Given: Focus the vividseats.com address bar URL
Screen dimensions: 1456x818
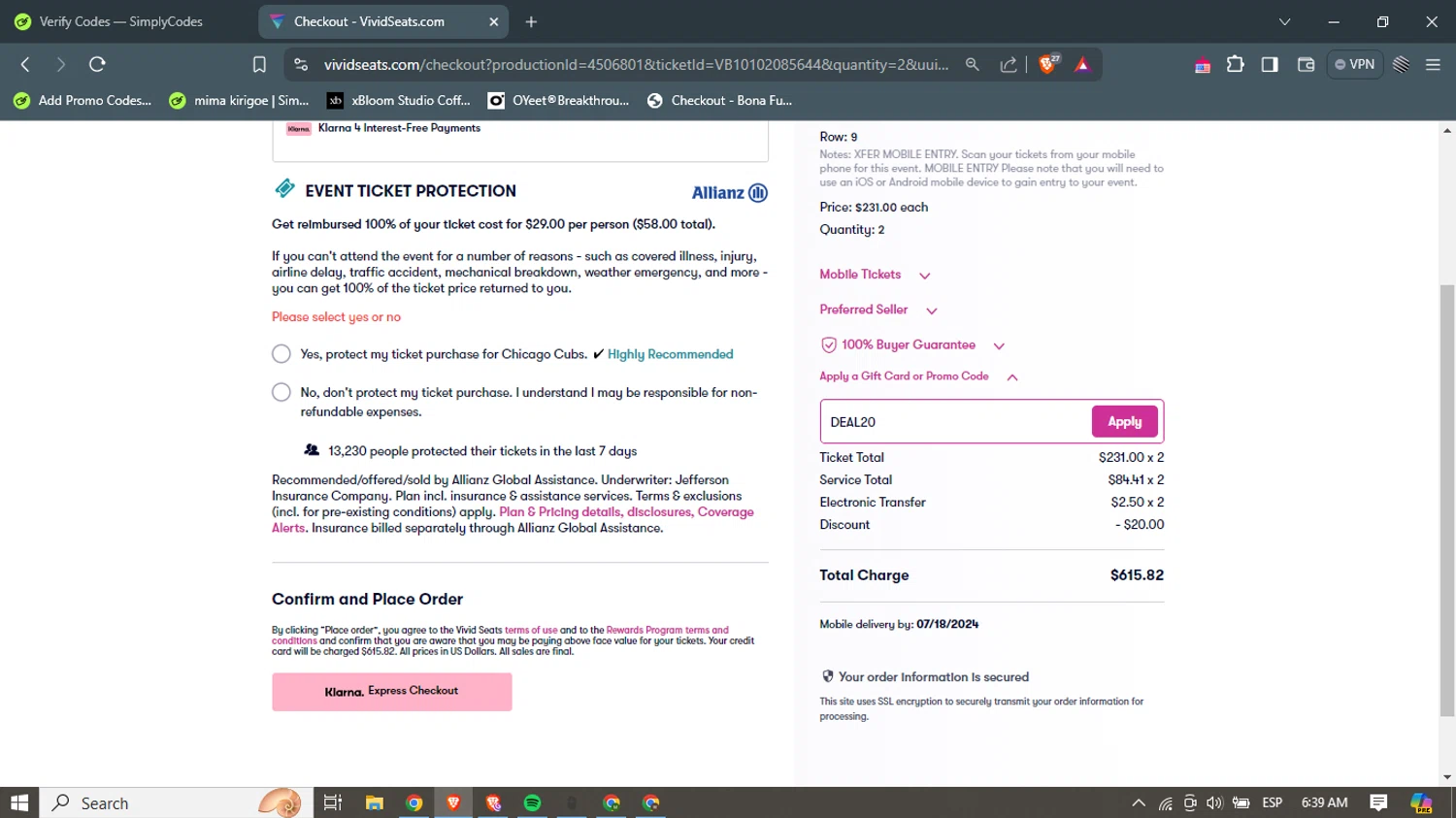Looking at the screenshot, I should [636, 64].
